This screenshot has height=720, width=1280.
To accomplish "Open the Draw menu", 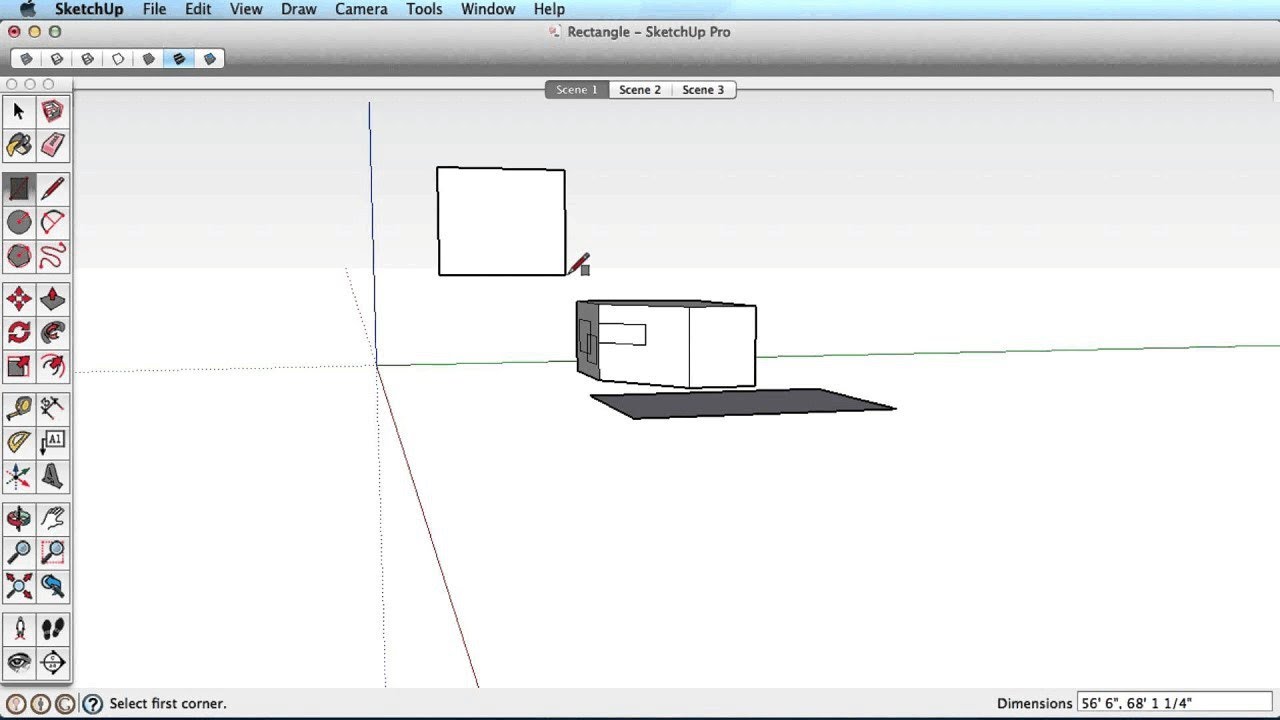I will (298, 9).
